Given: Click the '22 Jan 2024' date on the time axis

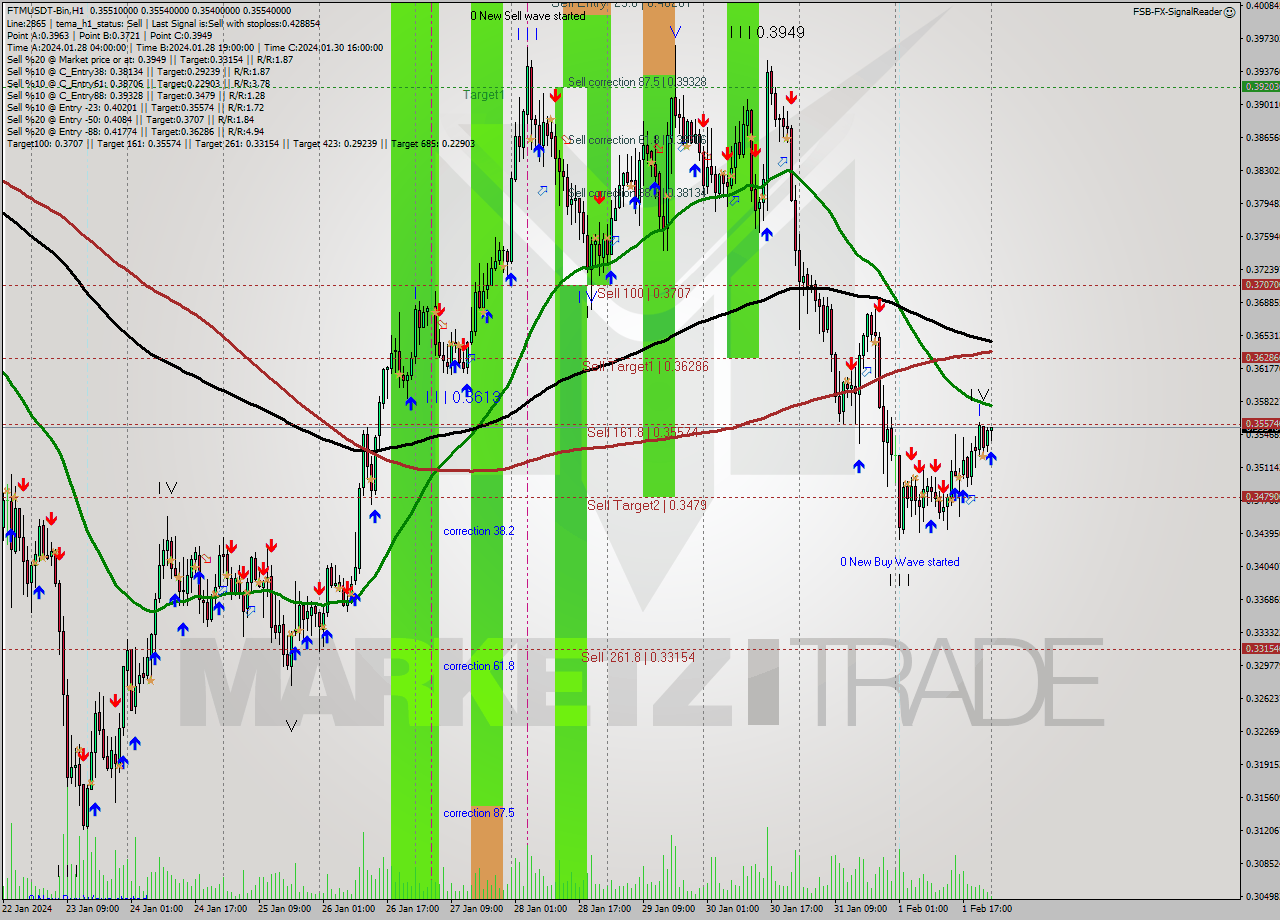Looking at the screenshot, I should coord(27,909).
